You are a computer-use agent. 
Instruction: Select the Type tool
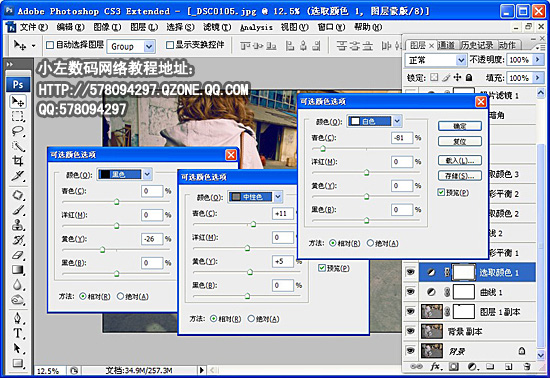18,333
